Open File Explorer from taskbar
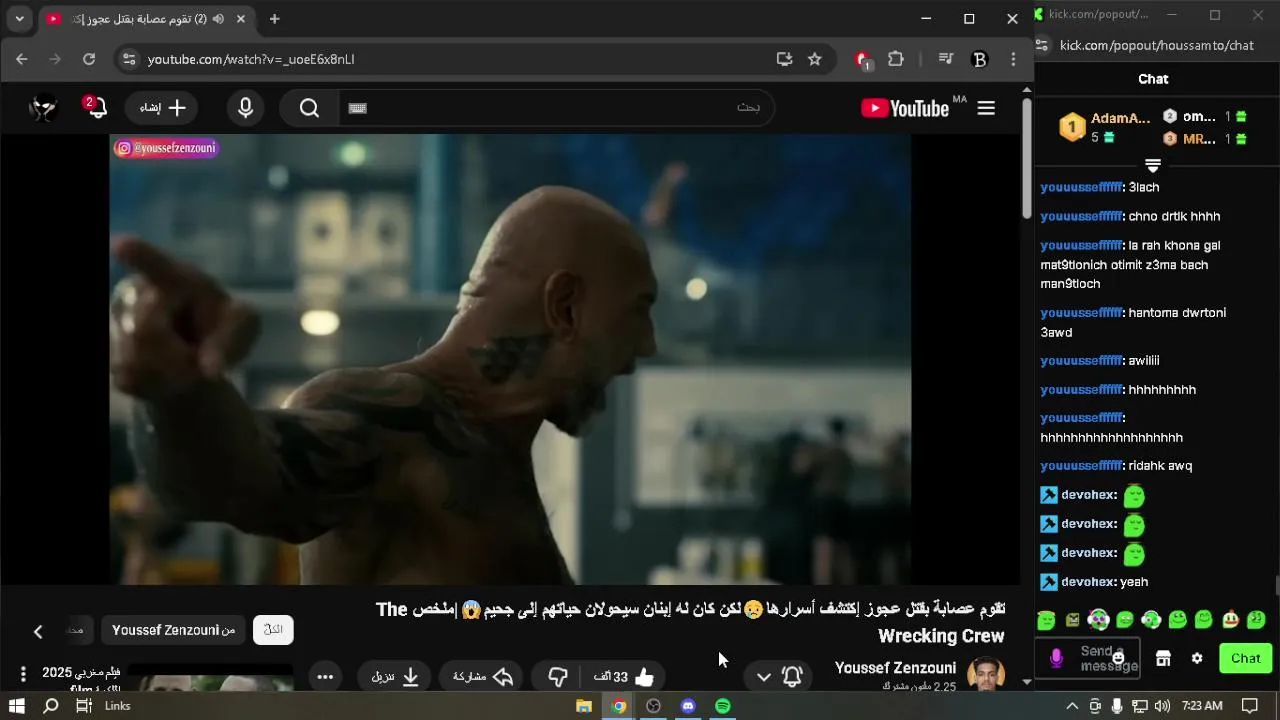Screen dimensions: 1280x720 (584, 706)
